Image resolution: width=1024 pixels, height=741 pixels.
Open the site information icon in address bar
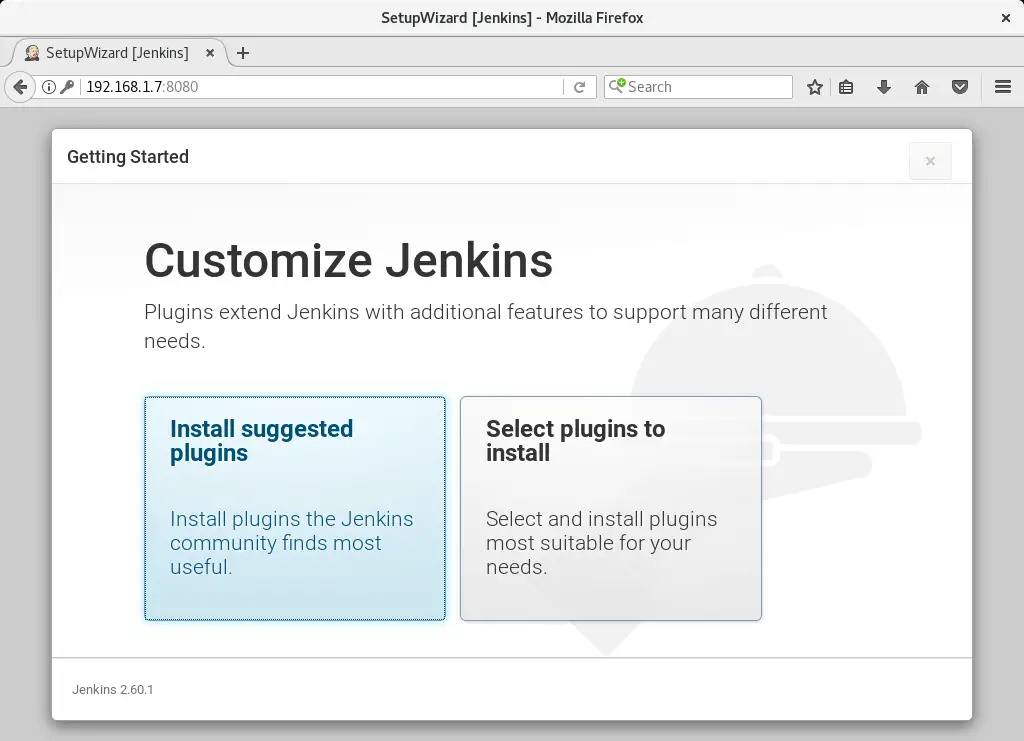[x=48, y=87]
